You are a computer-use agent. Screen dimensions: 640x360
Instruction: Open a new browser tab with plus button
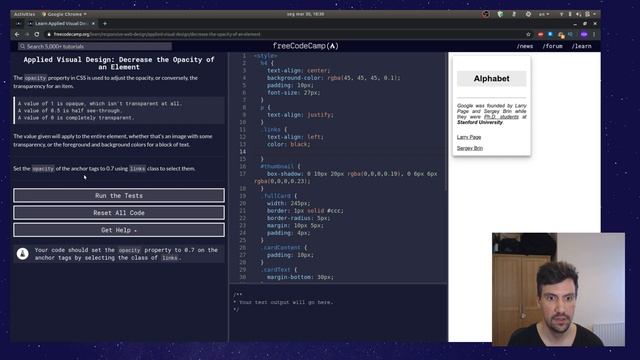105,24
